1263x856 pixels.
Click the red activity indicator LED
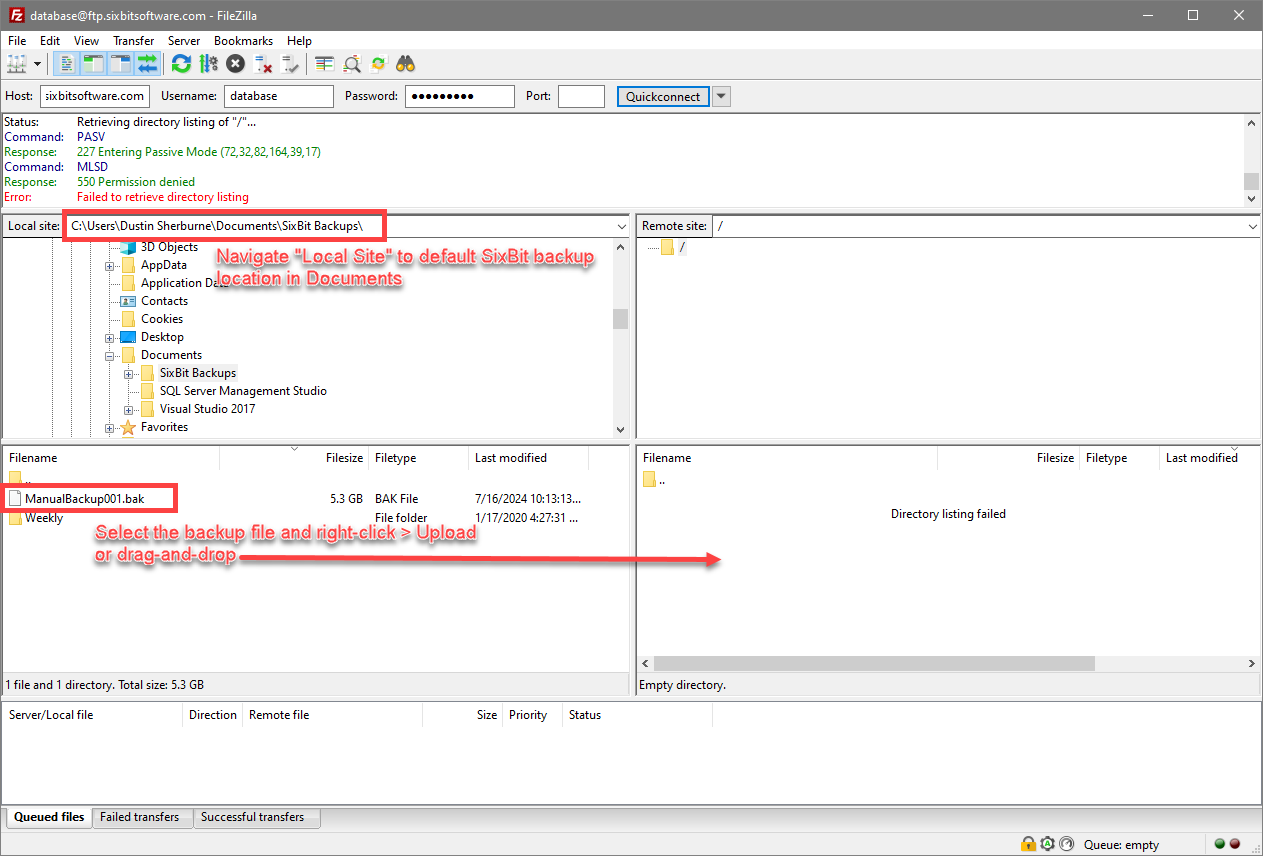point(1234,844)
